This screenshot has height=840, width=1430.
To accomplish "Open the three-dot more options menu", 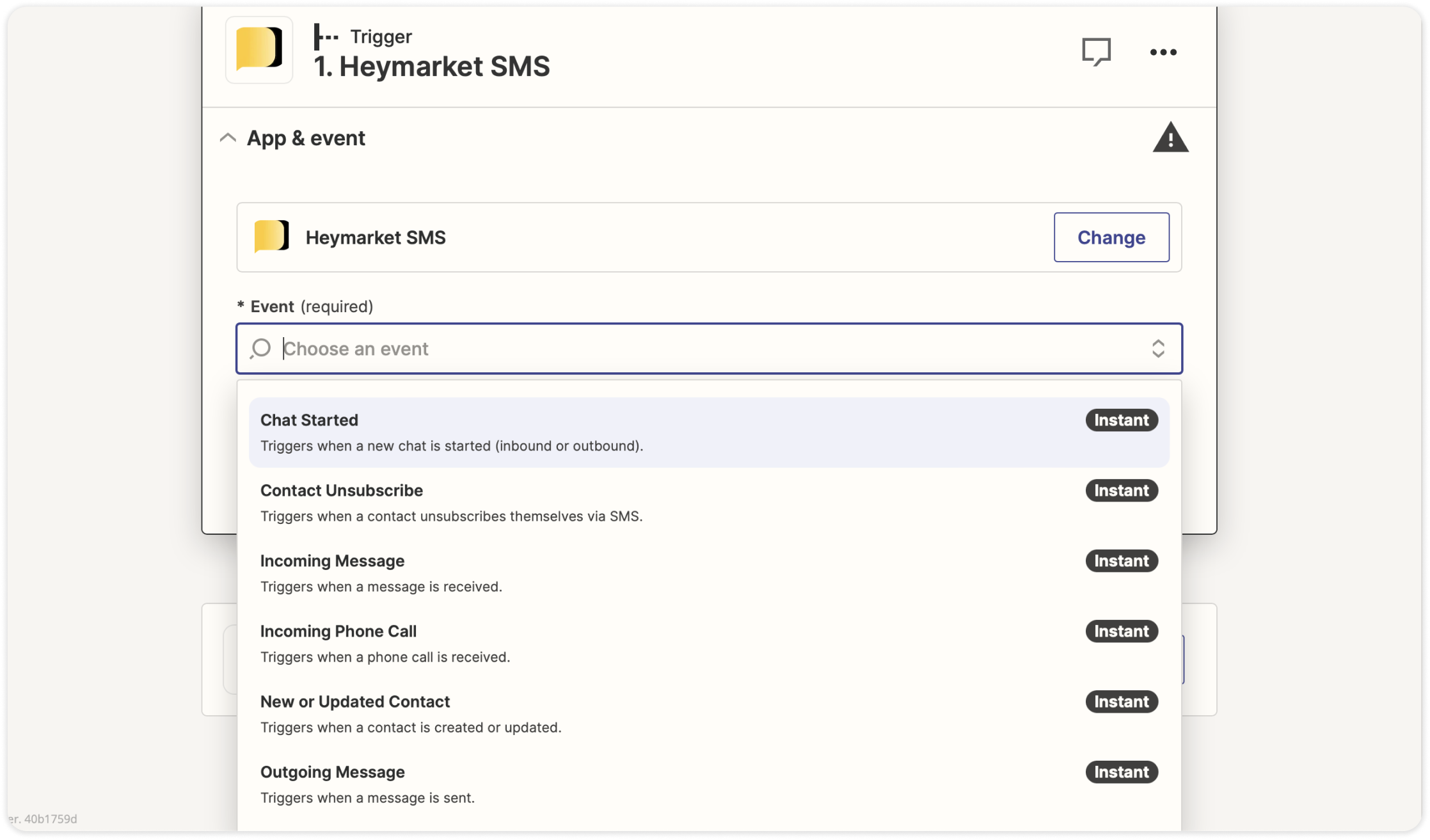I will tap(1163, 52).
